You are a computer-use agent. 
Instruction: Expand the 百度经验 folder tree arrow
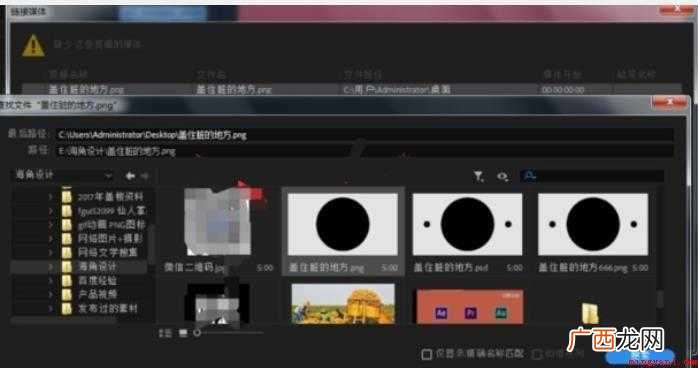(x=51, y=281)
